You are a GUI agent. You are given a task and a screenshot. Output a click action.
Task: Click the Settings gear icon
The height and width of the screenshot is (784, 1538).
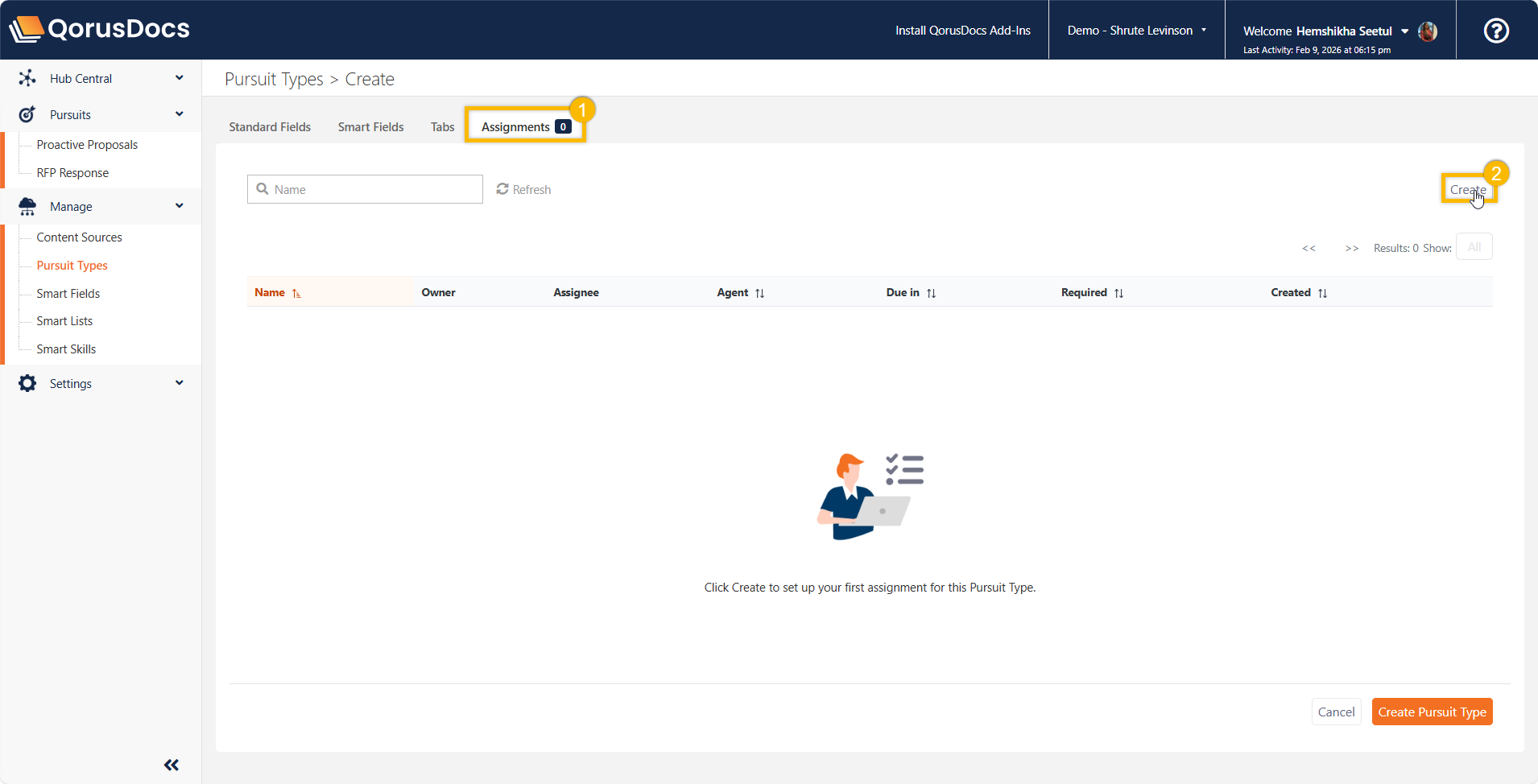coord(27,383)
